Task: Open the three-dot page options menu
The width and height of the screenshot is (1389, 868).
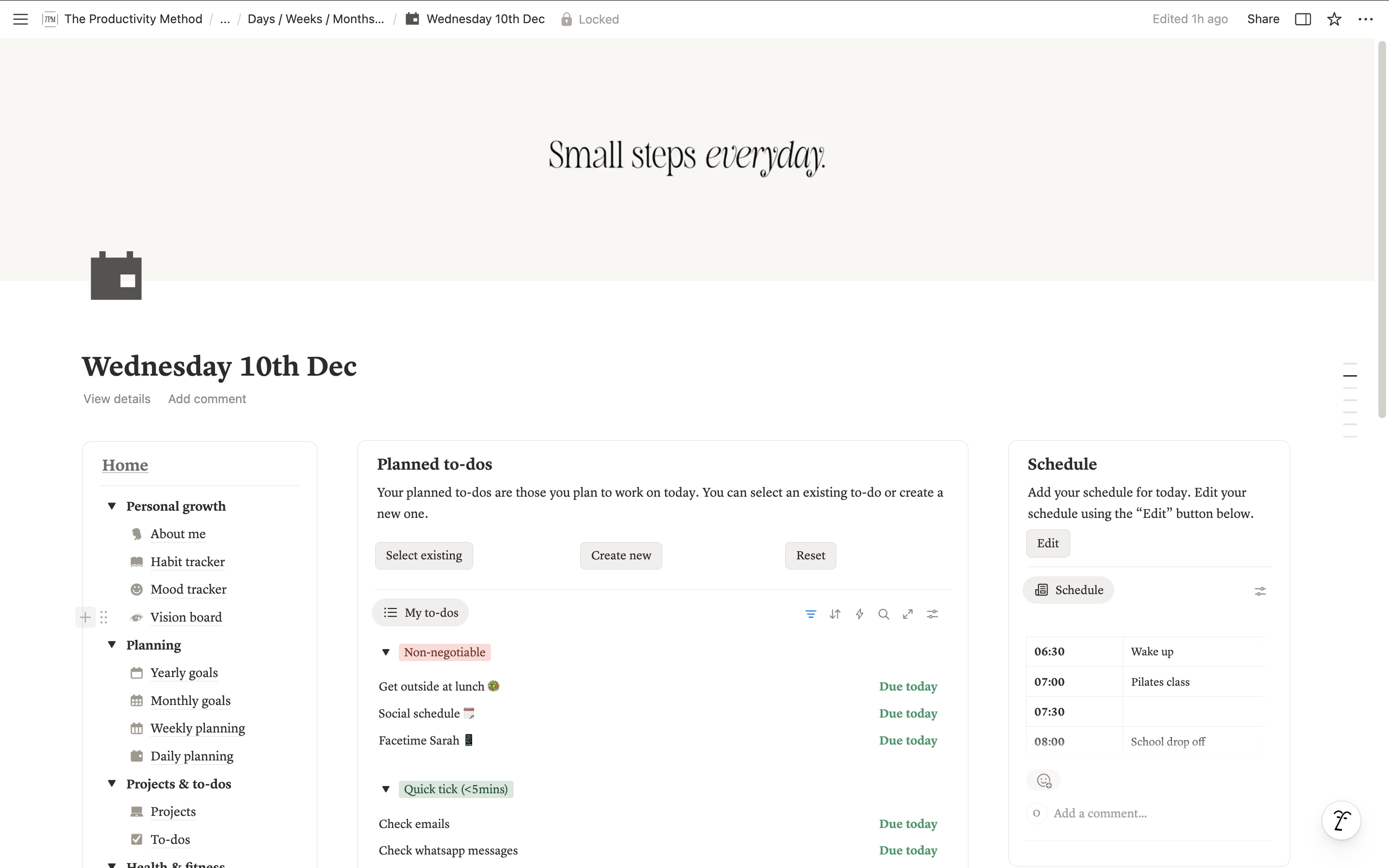Action: click(x=1365, y=19)
